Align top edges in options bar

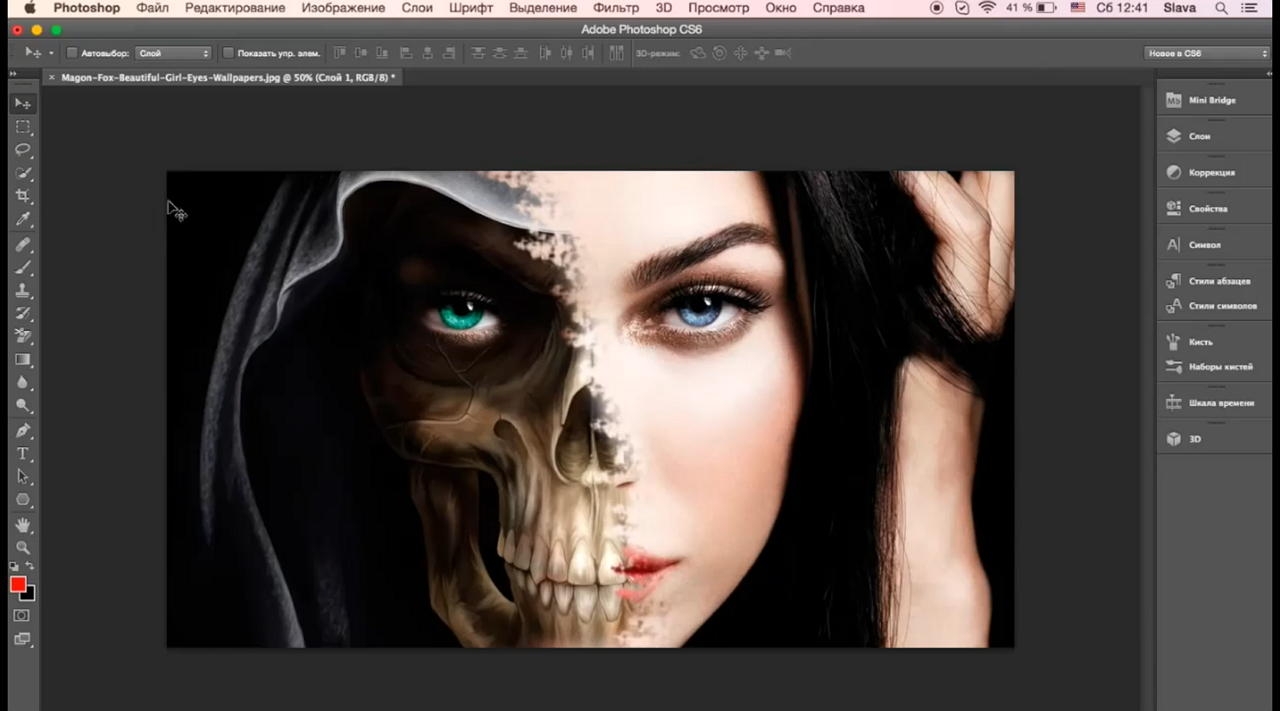coord(341,53)
